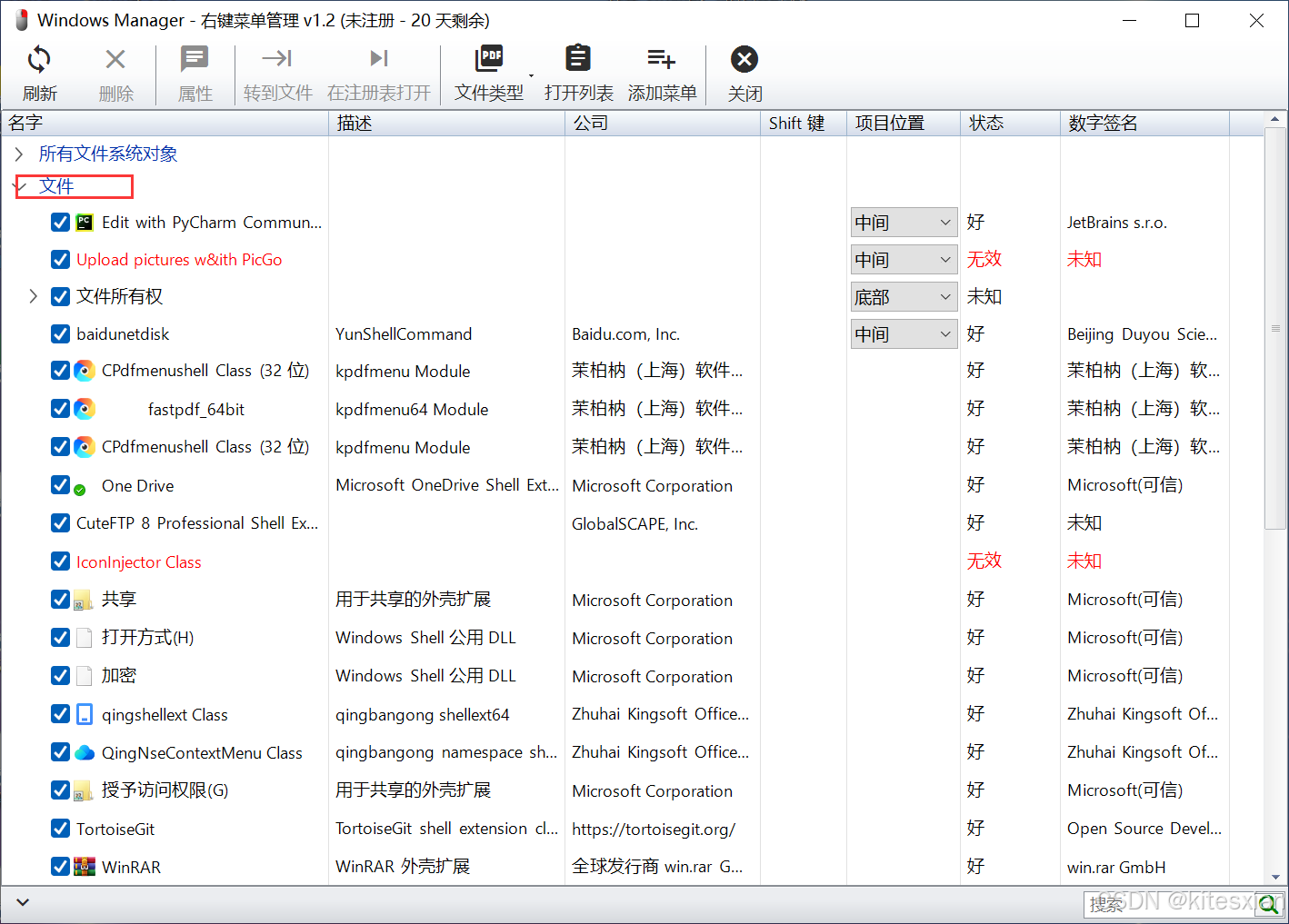Click the OneDrive green check icon
1289x924 pixels.
[80, 490]
